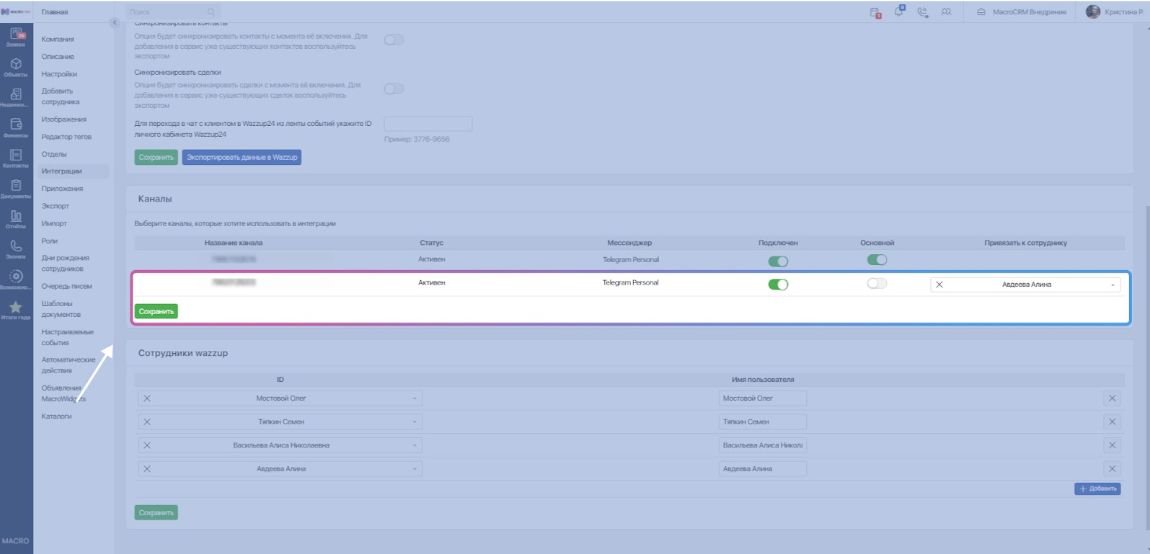Expand the Васильева Алиса Николаевна ID dropdown
The height and width of the screenshot is (554, 1150).
coord(414,445)
